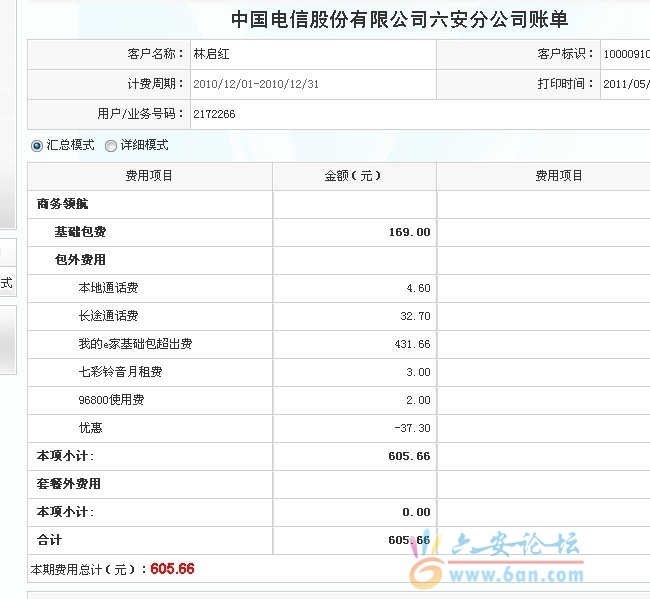Click the red 605.66 total amount
The height and width of the screenshot is (599, 650).
pyautogui.click(x=172, y=569)
